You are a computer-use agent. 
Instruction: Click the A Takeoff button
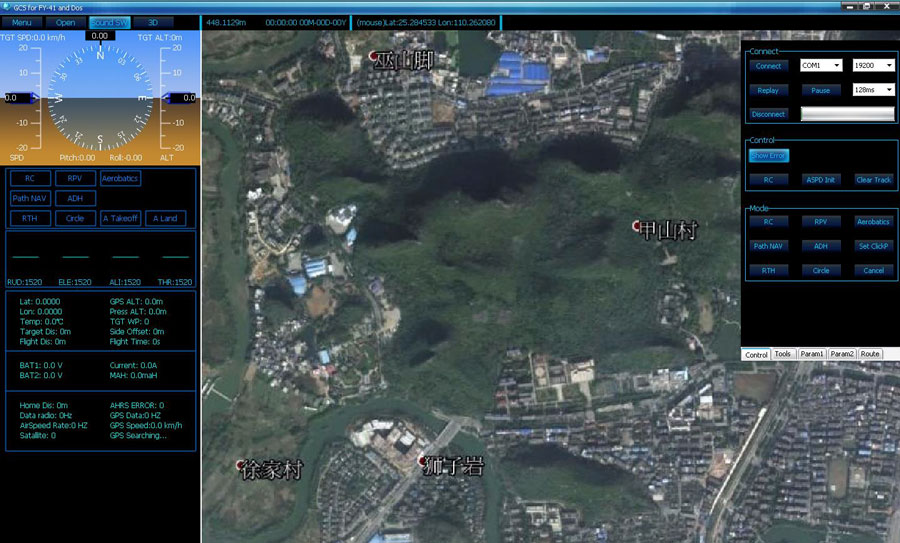(120, 219)
